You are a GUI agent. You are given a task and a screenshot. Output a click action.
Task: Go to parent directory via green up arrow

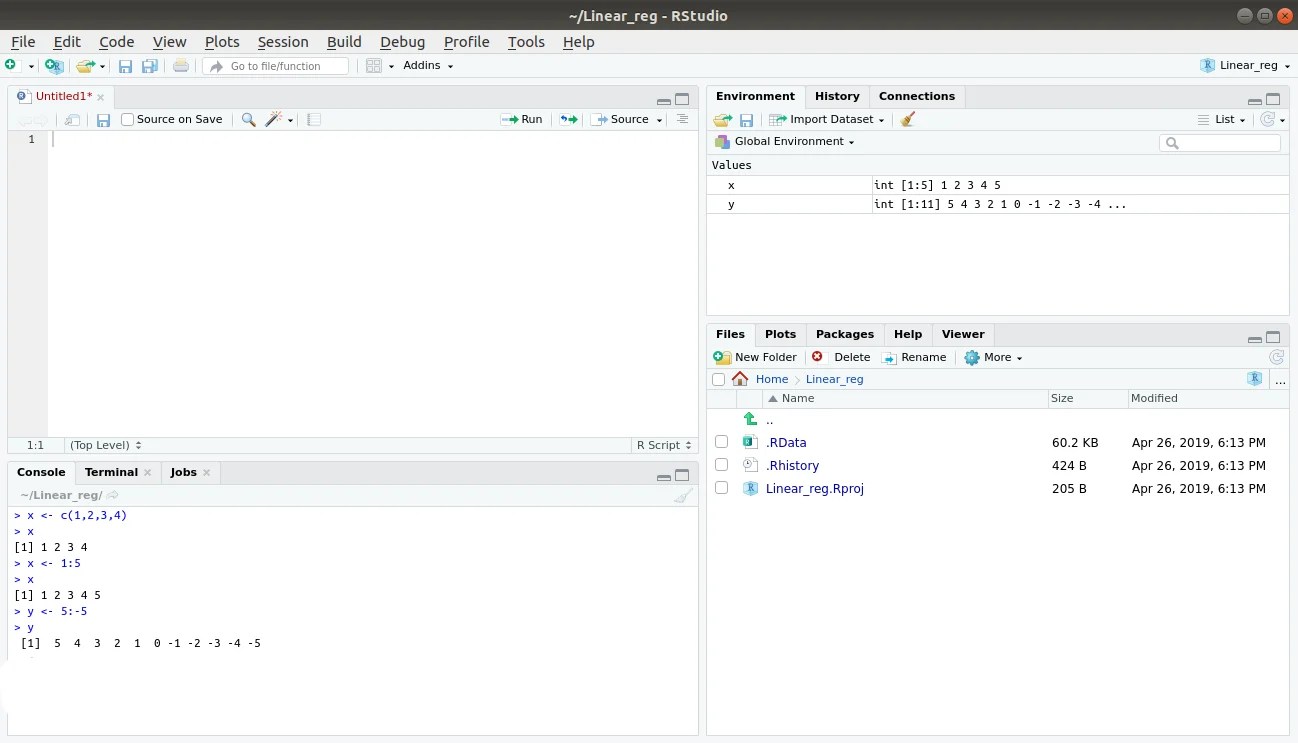coord(750,419)
